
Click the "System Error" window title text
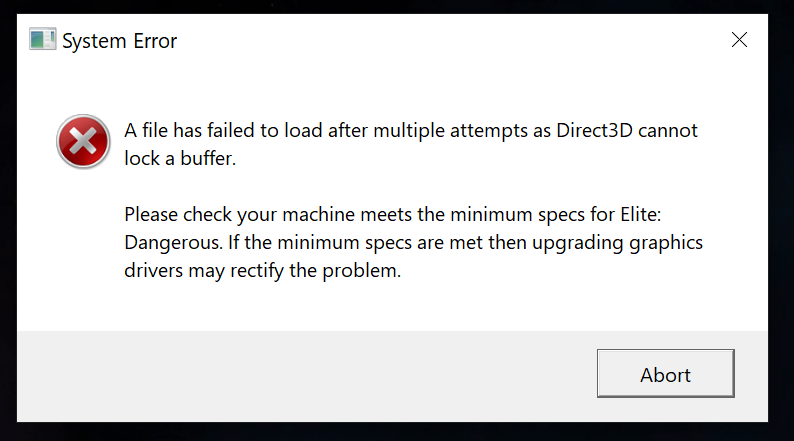point(119,41)
